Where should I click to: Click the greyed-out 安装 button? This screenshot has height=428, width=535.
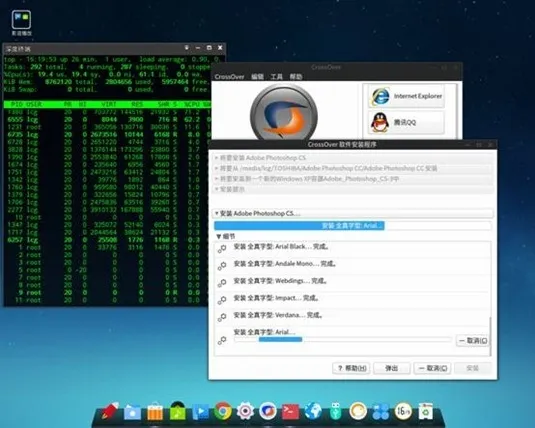(x=473, y=368)
